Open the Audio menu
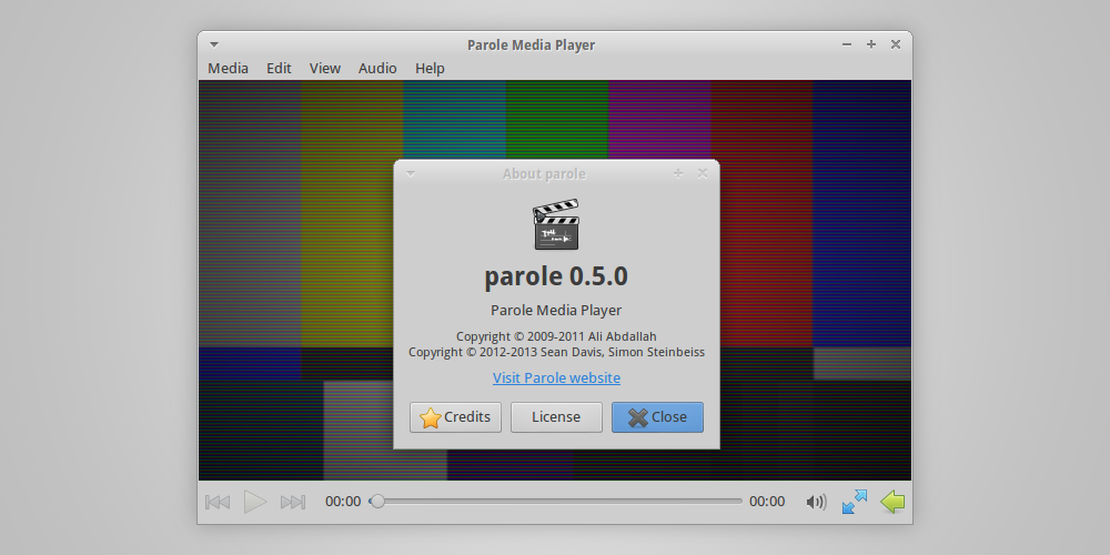The height and width of the screenshot is (555, 1110). [x=377, y=68]
